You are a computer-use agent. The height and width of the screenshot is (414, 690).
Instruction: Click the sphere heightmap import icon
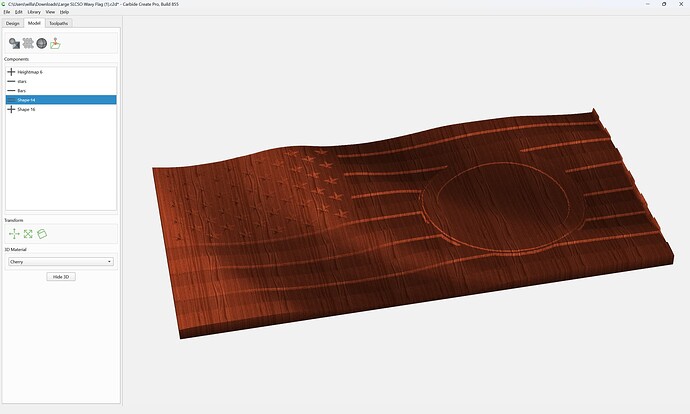[x=42, y=43]
